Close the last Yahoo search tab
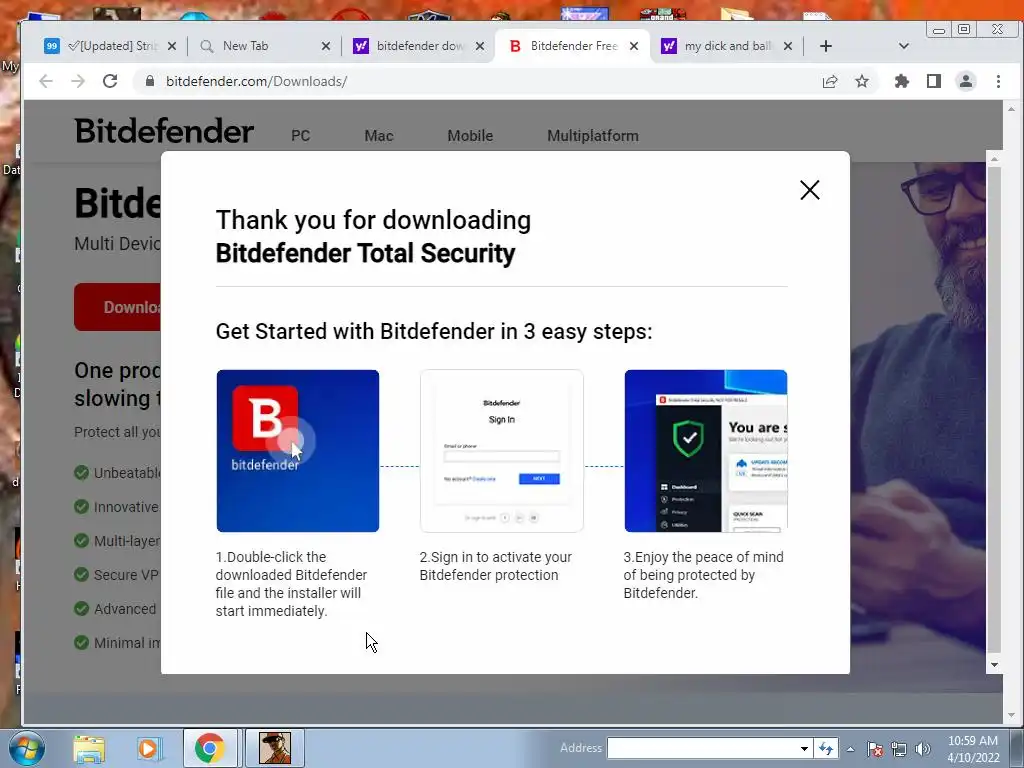Screen dimensions: 1024x768 788,46
